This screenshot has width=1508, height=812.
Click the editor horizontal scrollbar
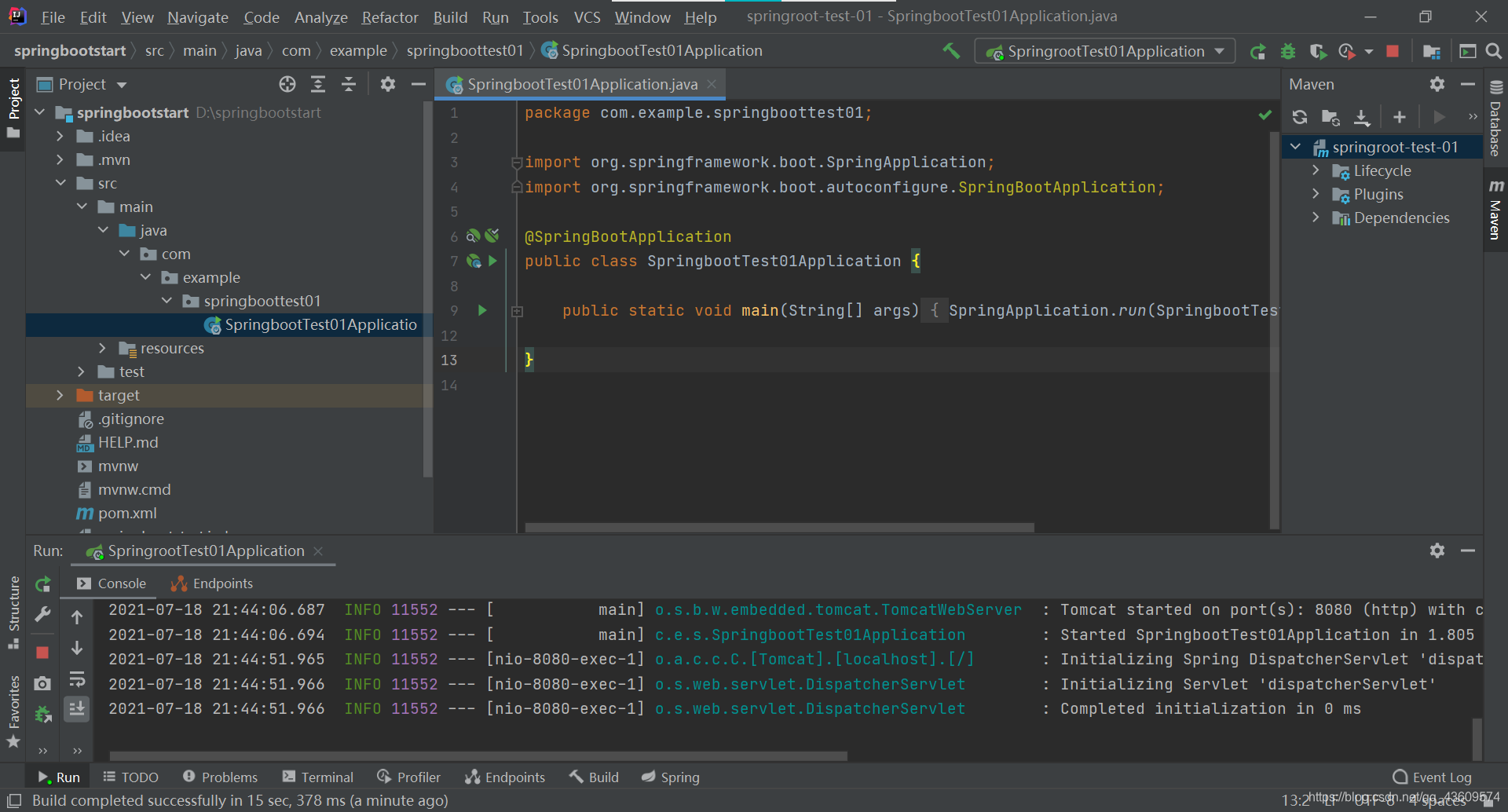coord(779,528)
